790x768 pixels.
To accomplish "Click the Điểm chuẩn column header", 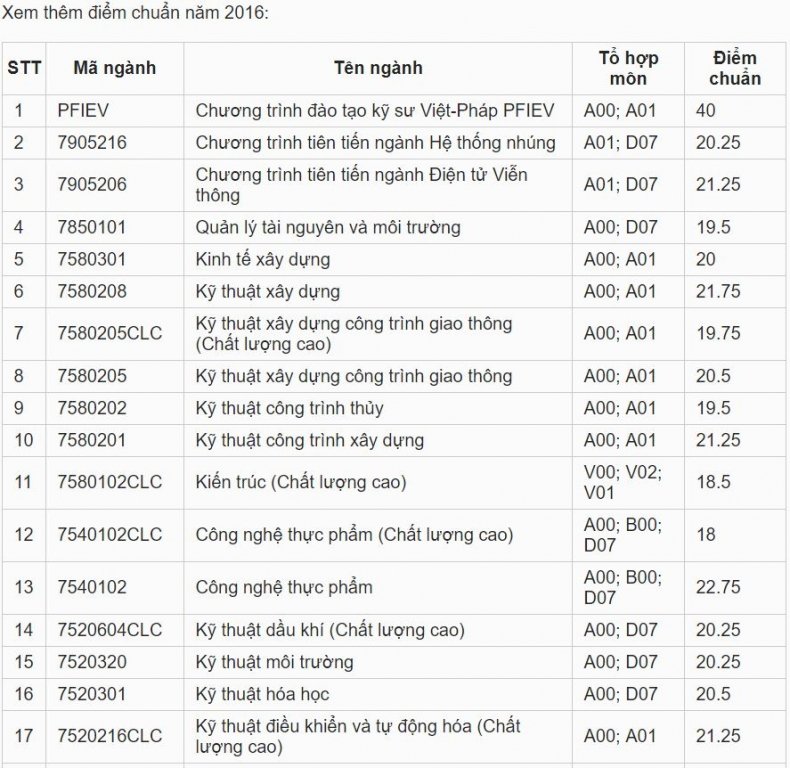I will tap(735, 69).
